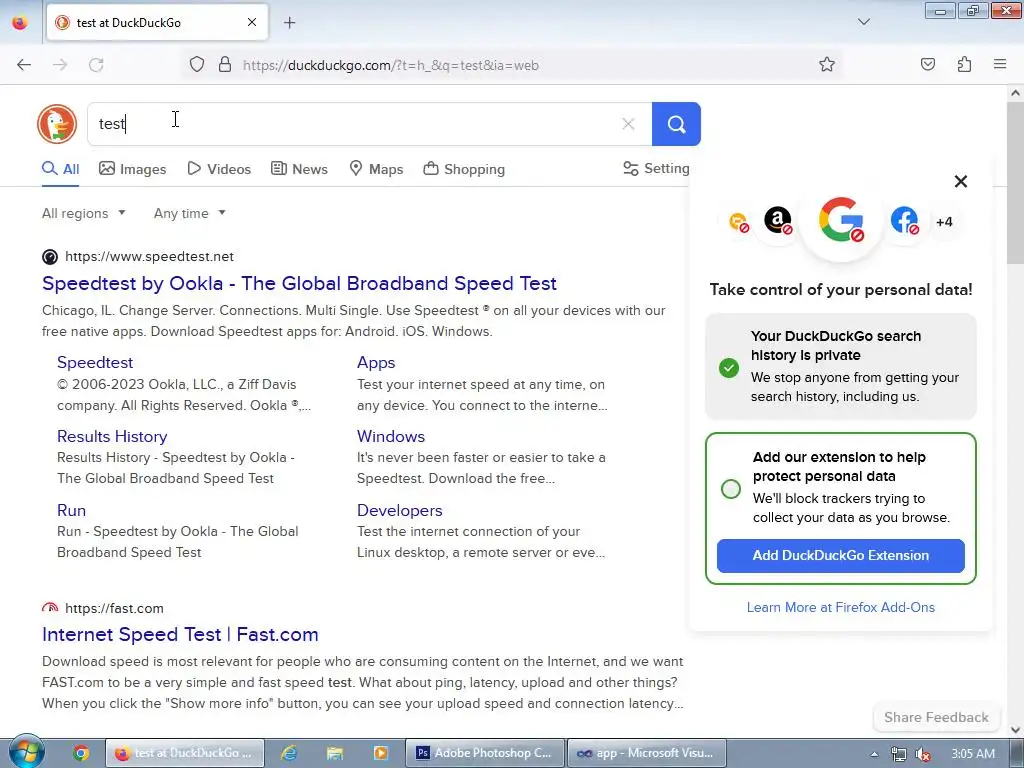Switch to the Images tab
The width and height of the screenshot is (1024, 768).
pos(133,169)
